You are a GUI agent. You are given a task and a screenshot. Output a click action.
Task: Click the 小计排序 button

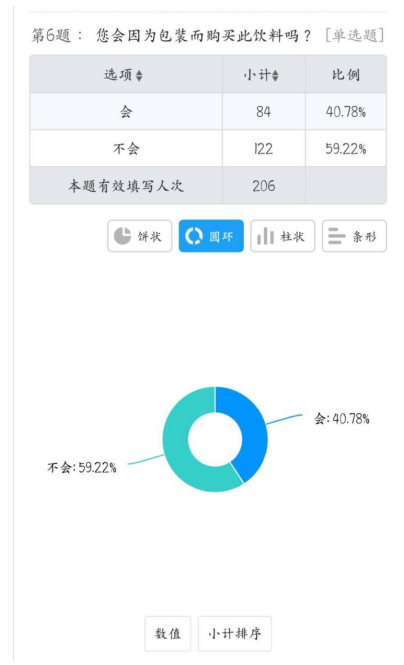pyautogui.click(x=234, y=633)
